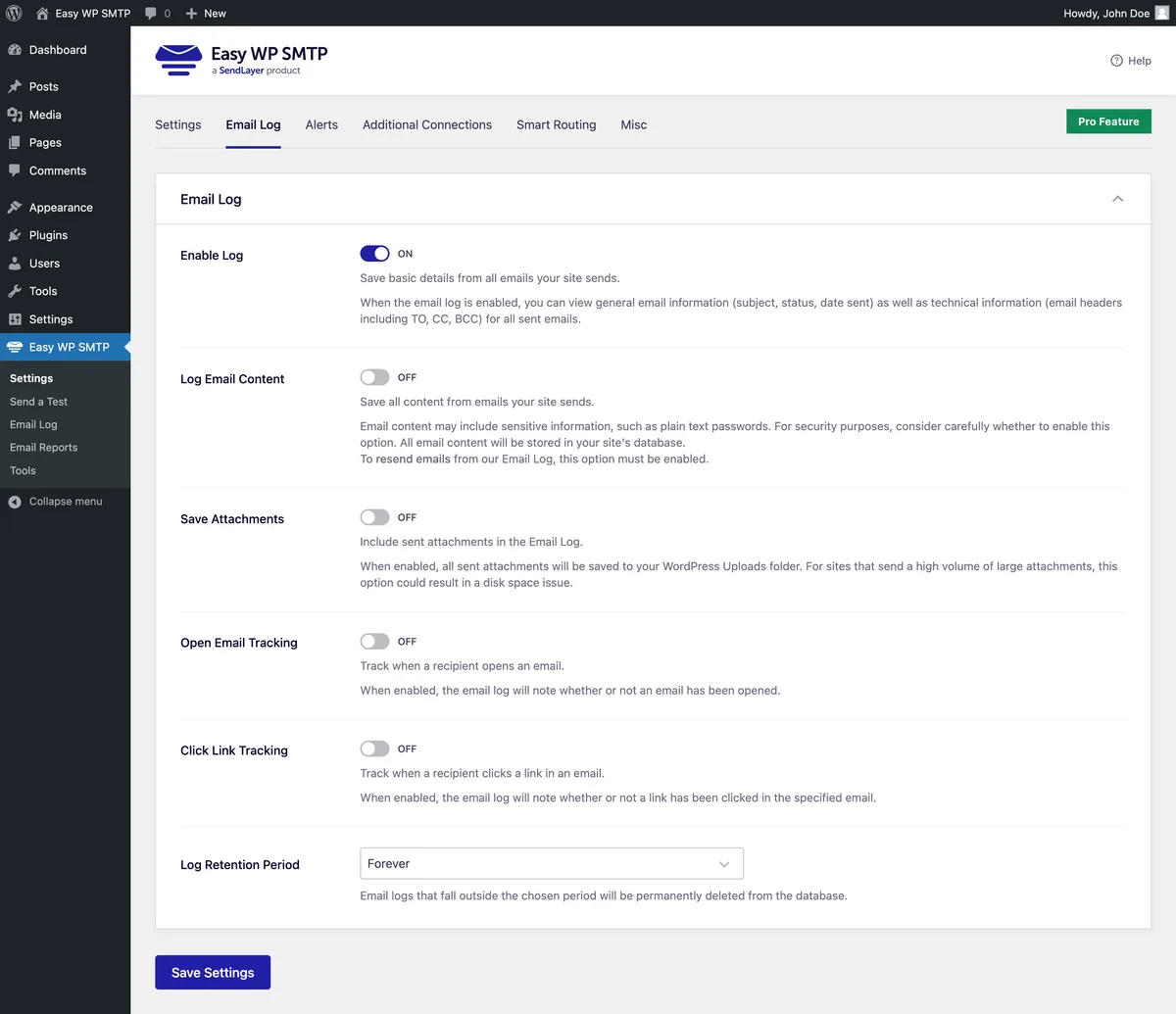Image resolution: width=1176 pixels, height=1014 pixels.
Task: Click the Tools wrench icon
Action: tap(15, 291)
